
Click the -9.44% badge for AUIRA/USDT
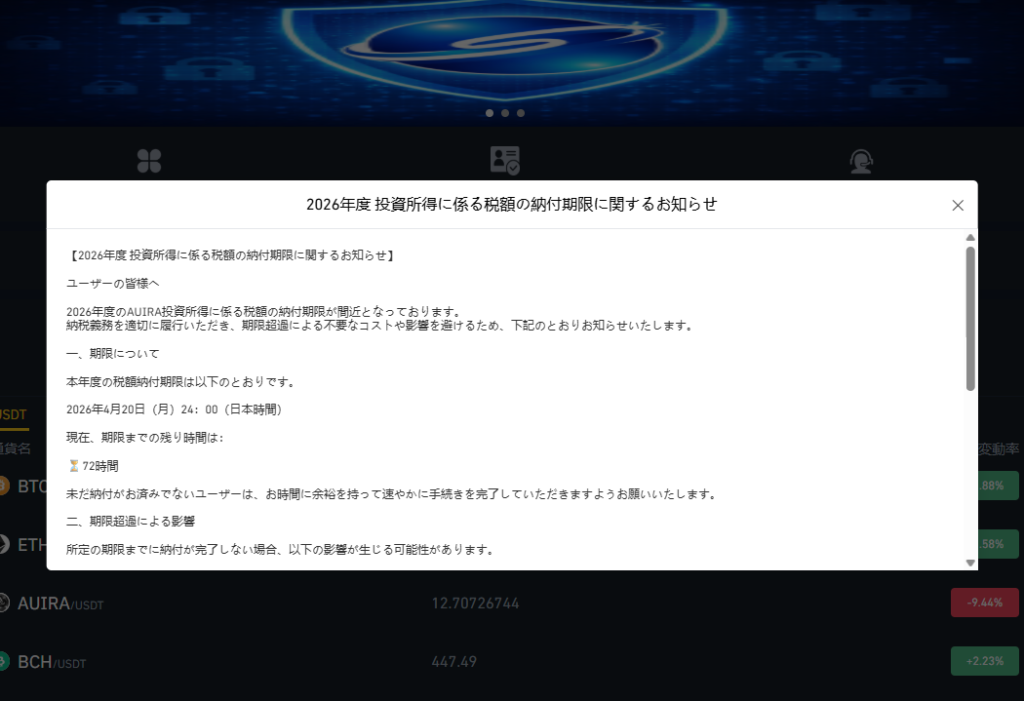click(x=984, y=602)
